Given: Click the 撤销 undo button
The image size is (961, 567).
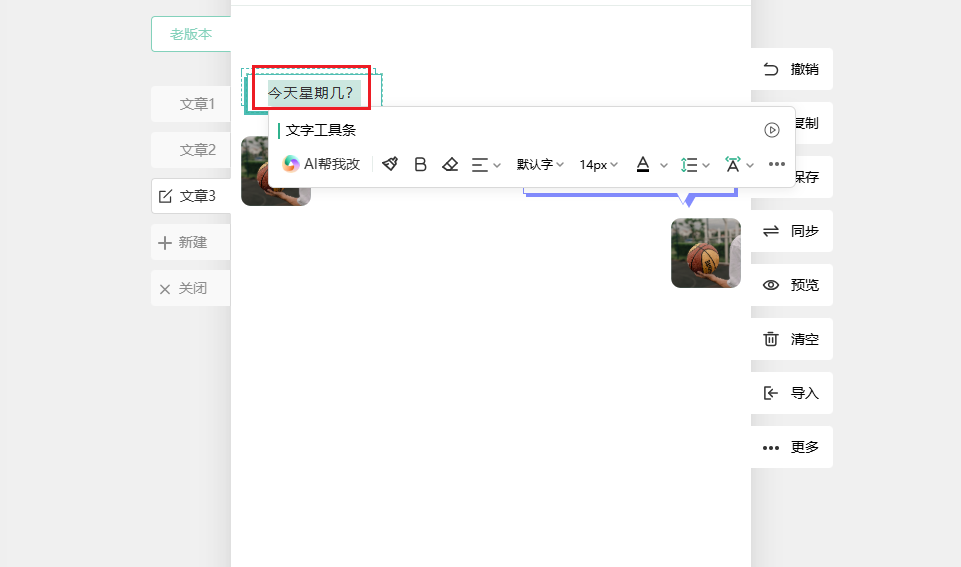Looking at the screenshot, I should [x=792, y=69].
